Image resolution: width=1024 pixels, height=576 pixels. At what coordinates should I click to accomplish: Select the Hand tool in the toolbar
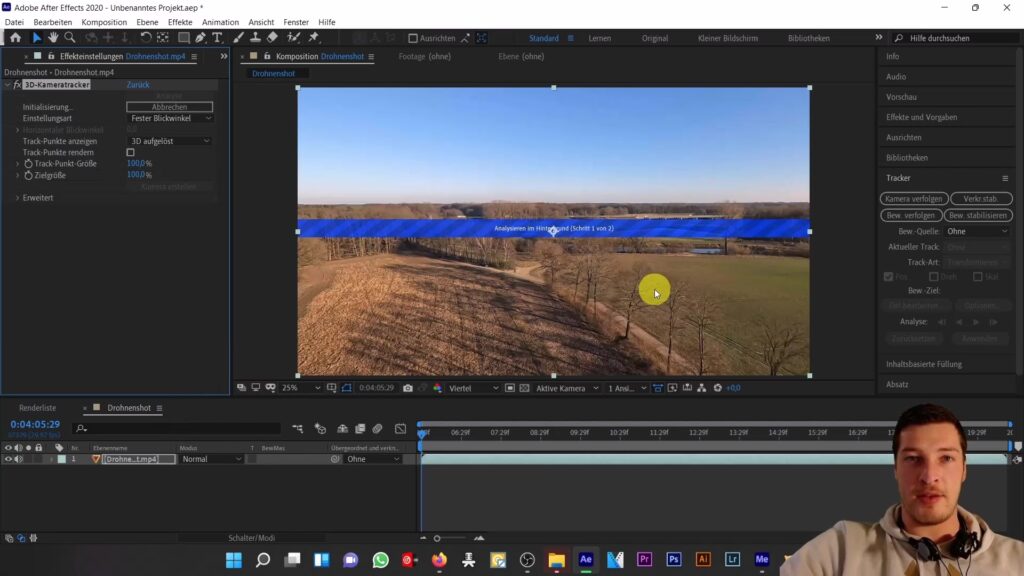53,38
